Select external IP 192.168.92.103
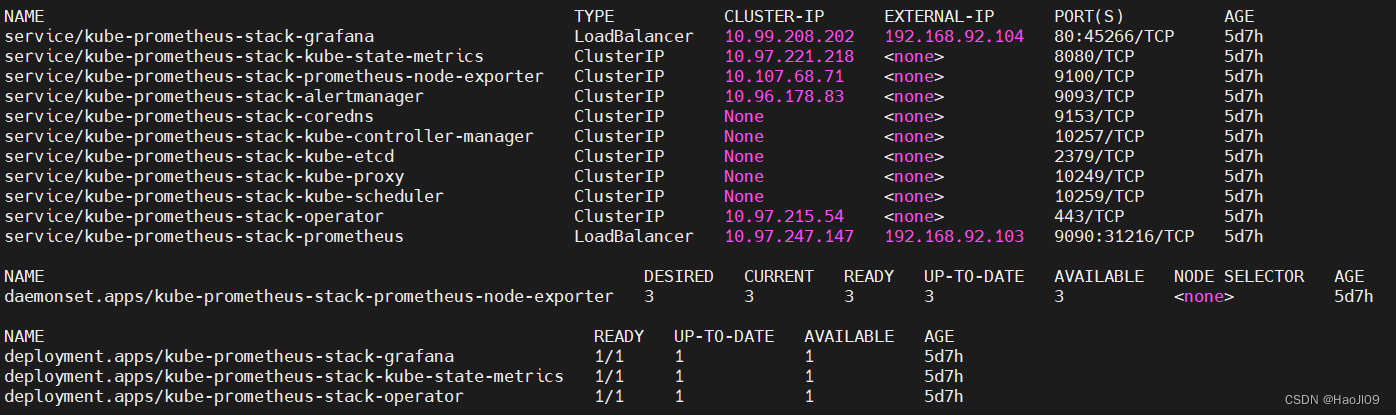The height and width of the screenshot is (415, 1396). coord(954,236)
